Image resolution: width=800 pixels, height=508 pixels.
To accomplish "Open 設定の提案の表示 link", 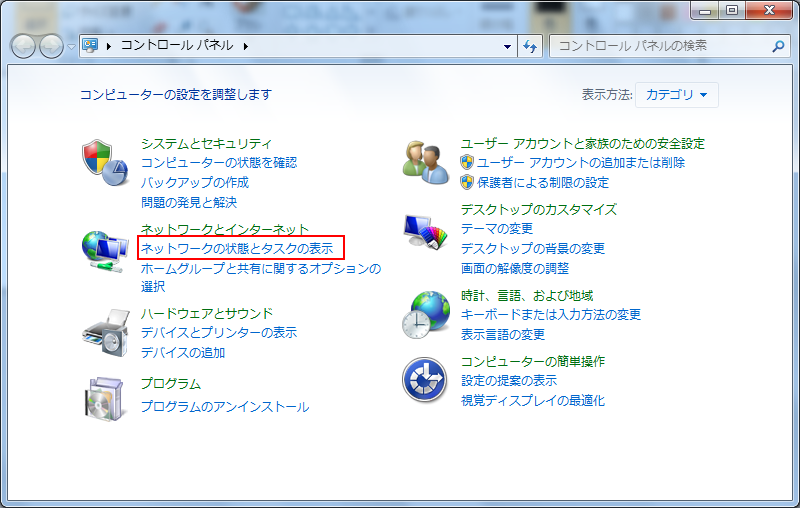I will point(509,380).
